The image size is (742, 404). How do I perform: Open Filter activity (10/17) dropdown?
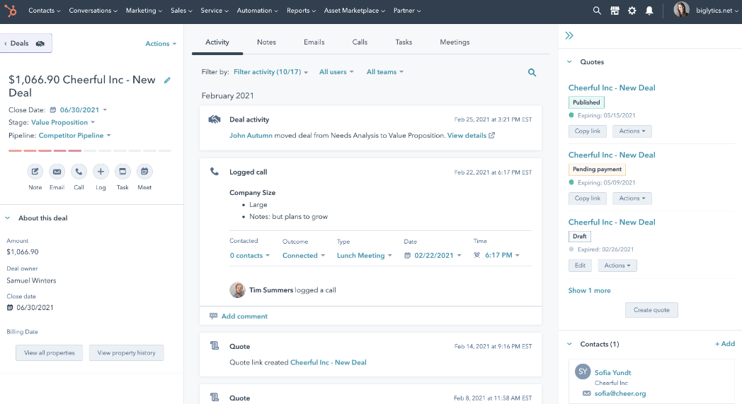coord(271,72)
